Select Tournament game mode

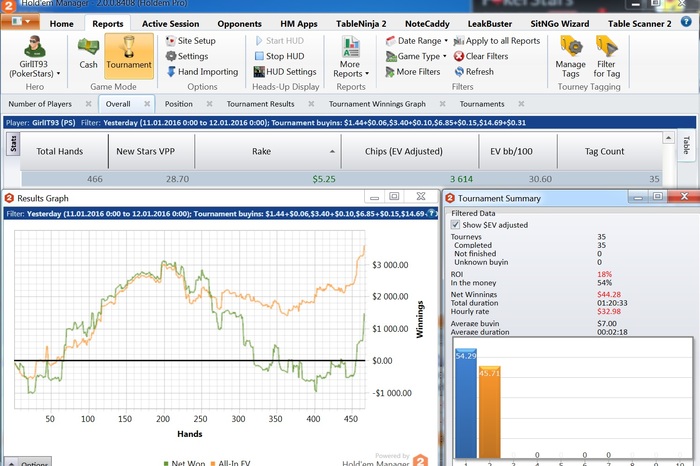pyautogui.click(x=129, y=56)
